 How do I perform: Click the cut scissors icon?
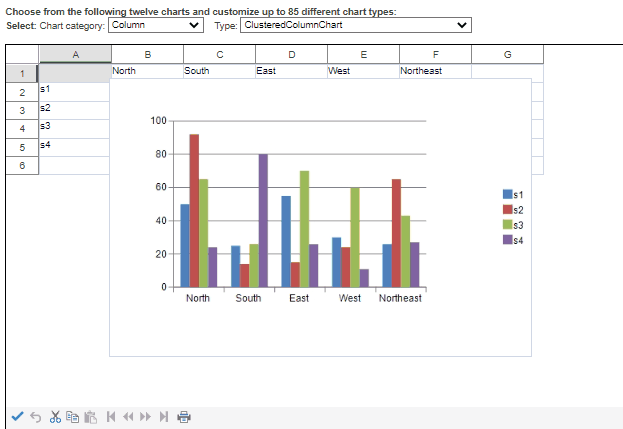point(55,416)
